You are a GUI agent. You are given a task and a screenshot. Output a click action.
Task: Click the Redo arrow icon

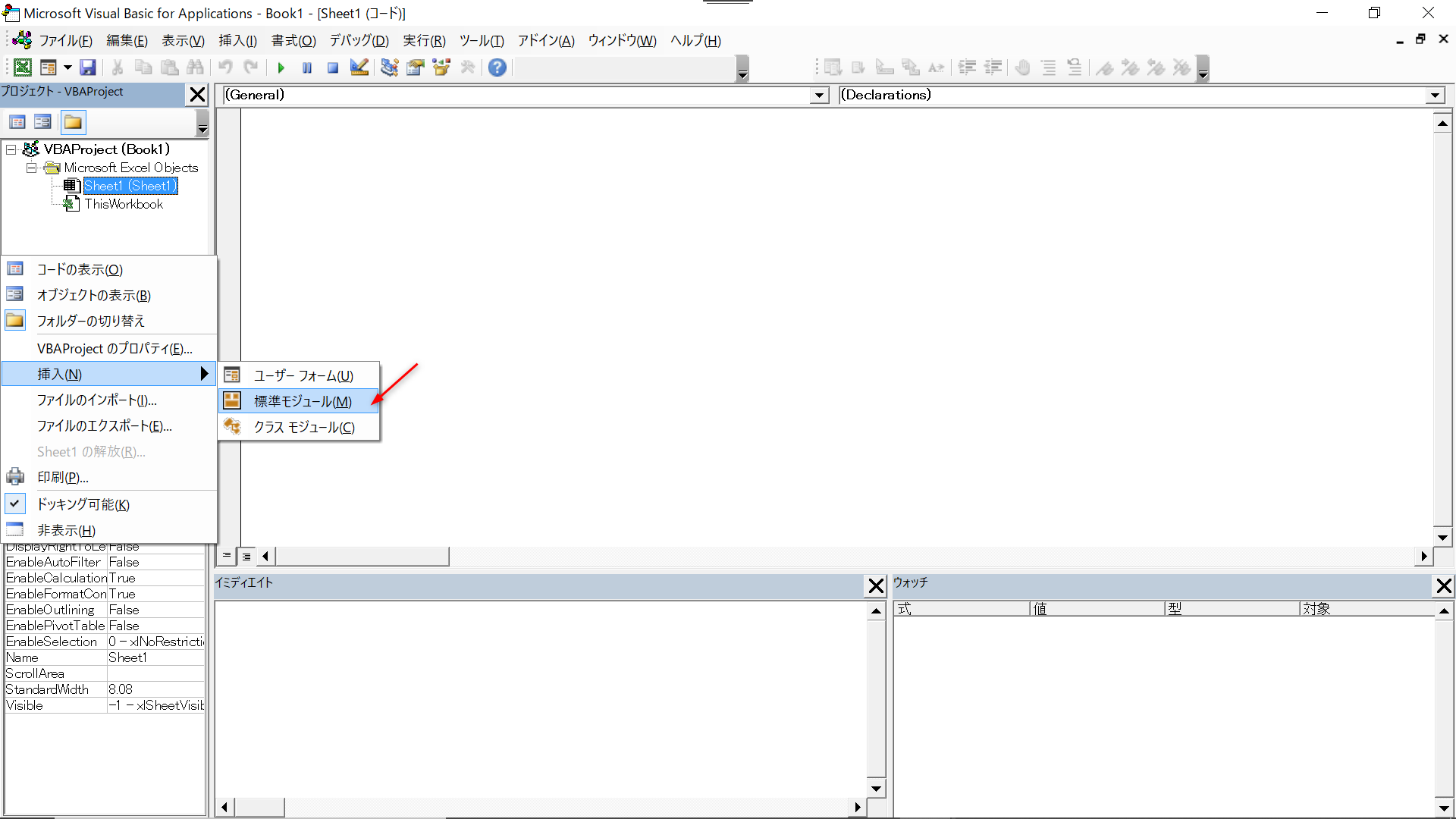click(251, 67)
